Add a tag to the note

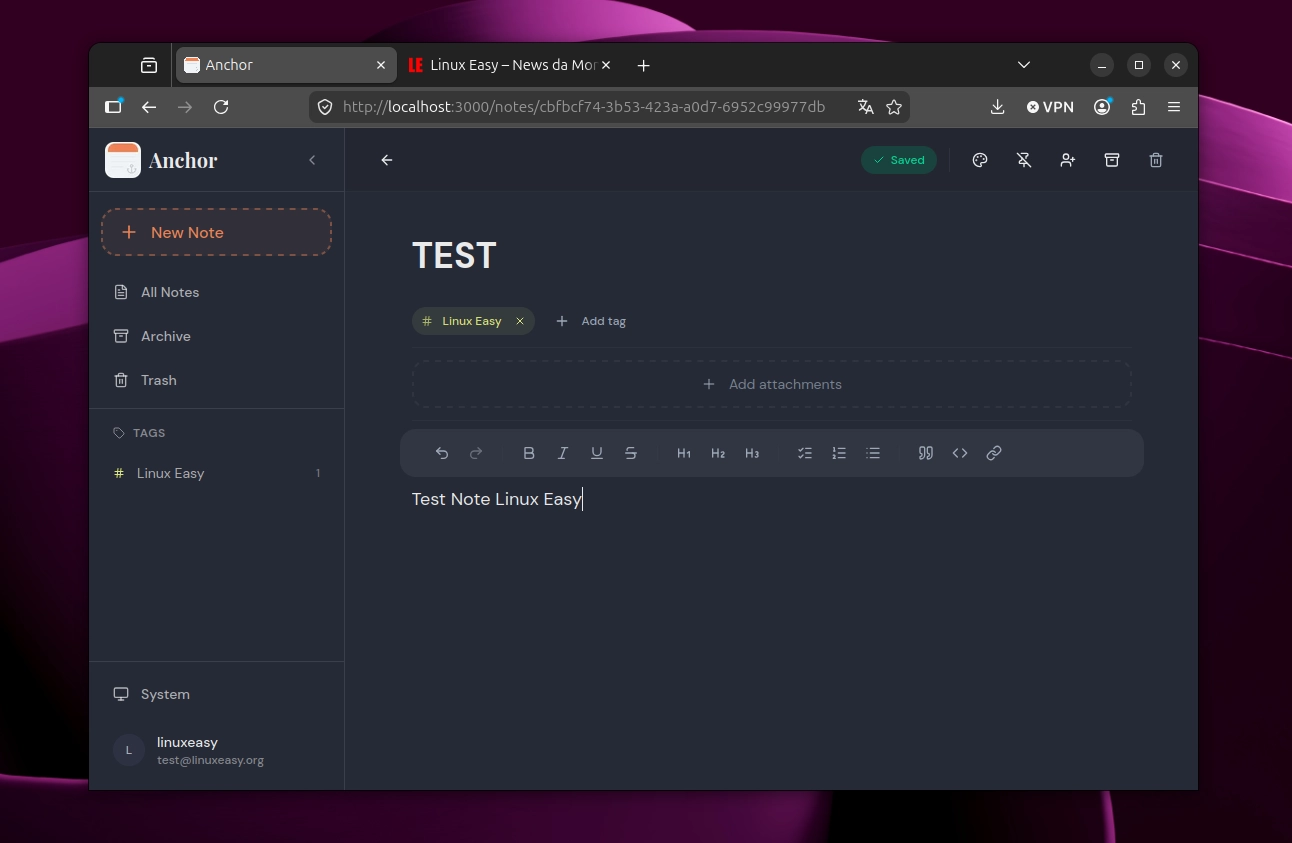coord(591,321)
